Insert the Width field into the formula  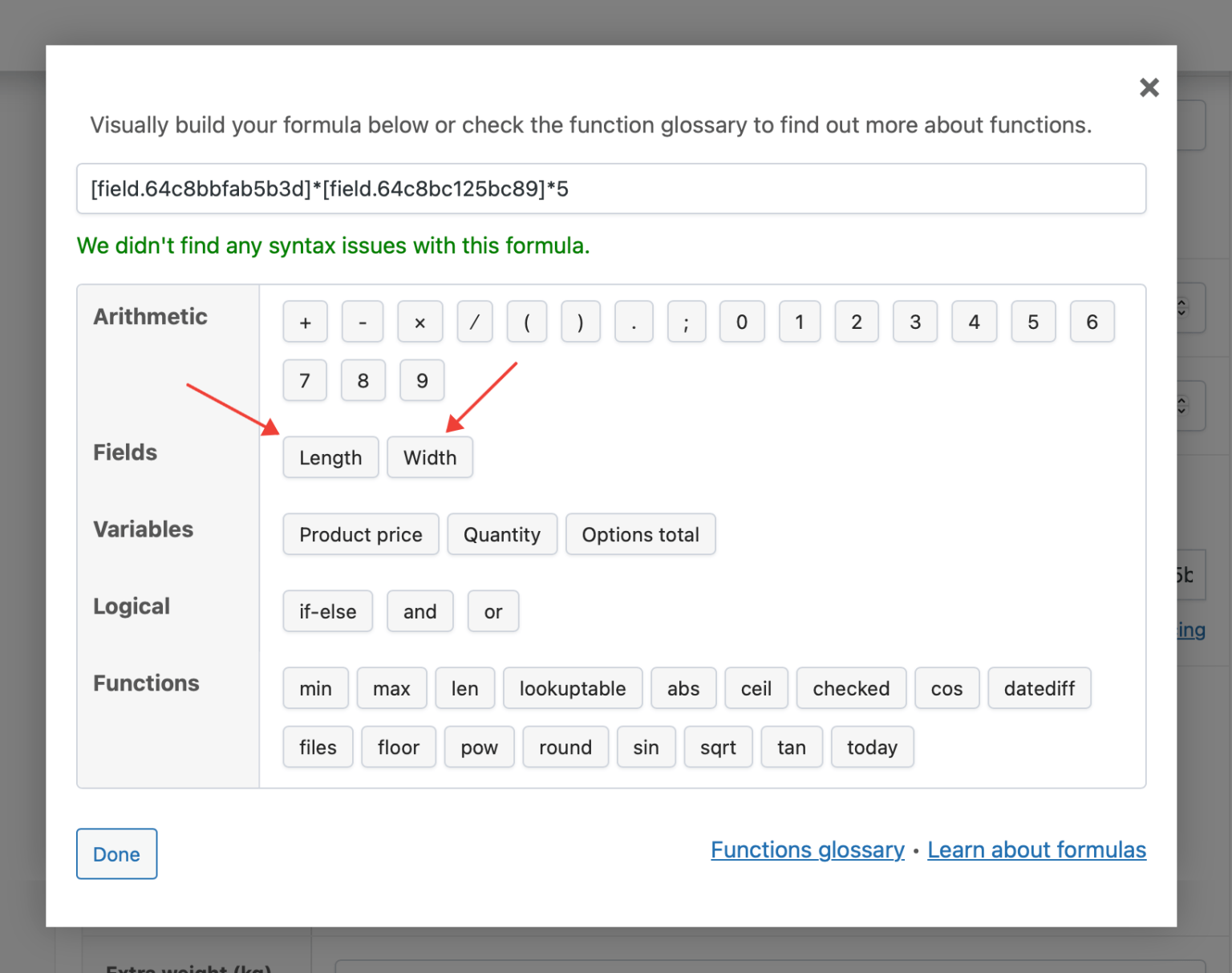coord(430,457)
